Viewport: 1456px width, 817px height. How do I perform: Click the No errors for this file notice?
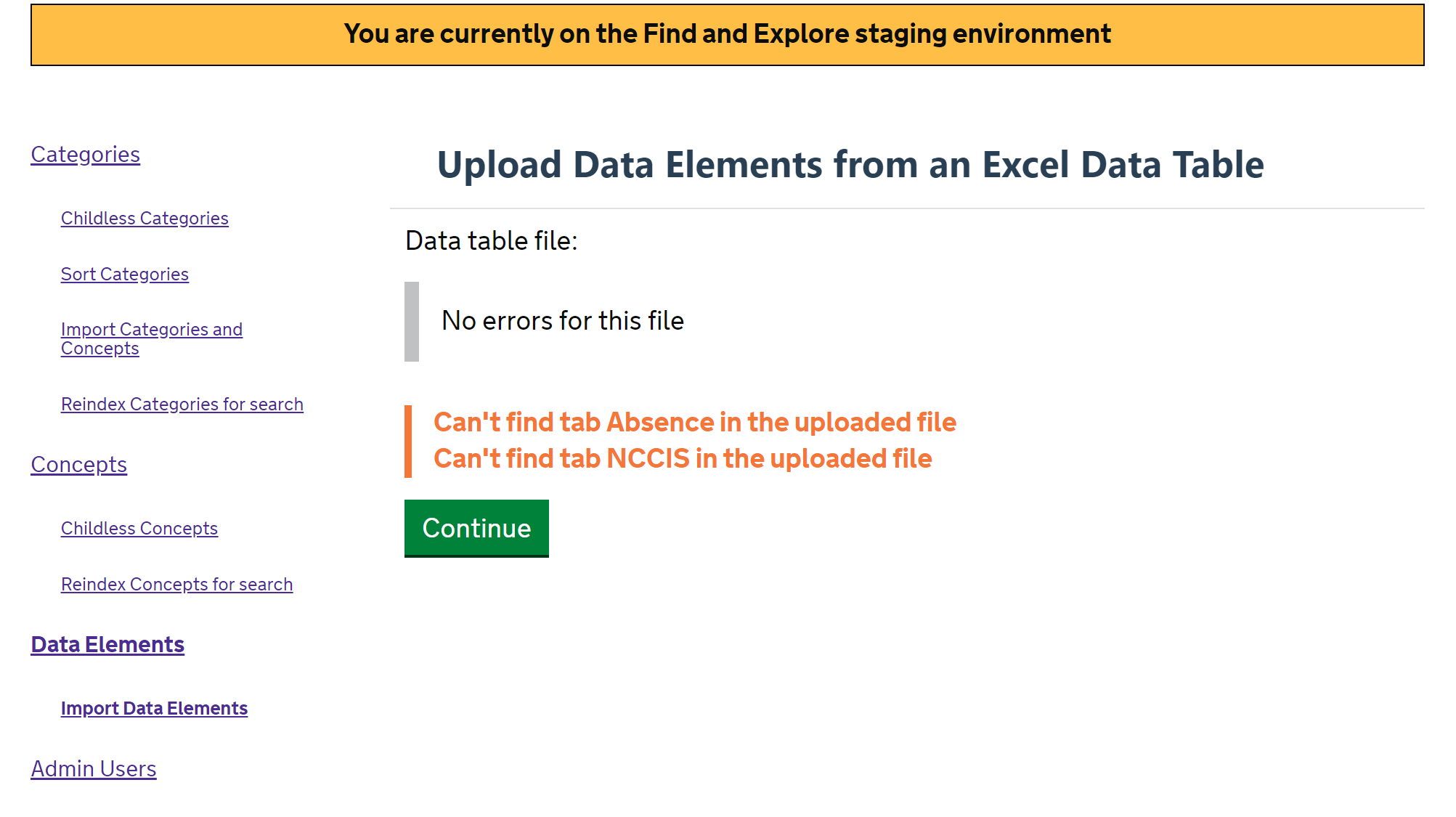tap(562, 320)
